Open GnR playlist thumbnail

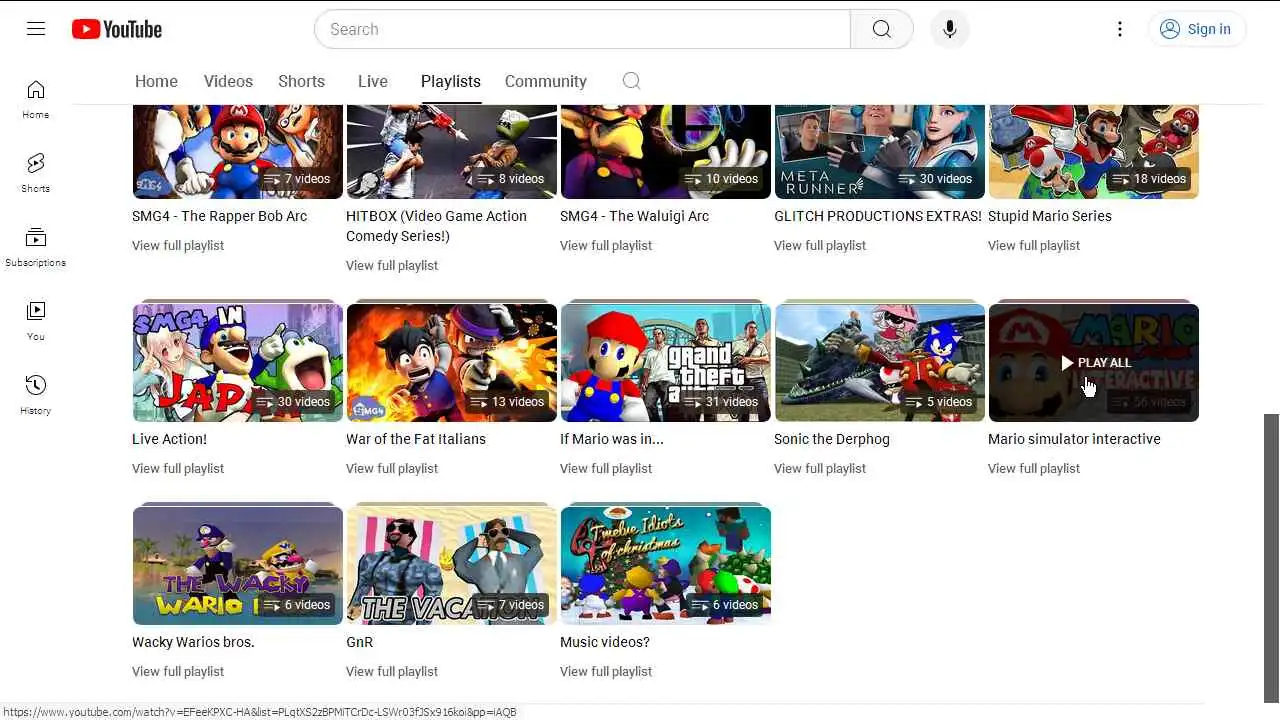coord(452,565)
